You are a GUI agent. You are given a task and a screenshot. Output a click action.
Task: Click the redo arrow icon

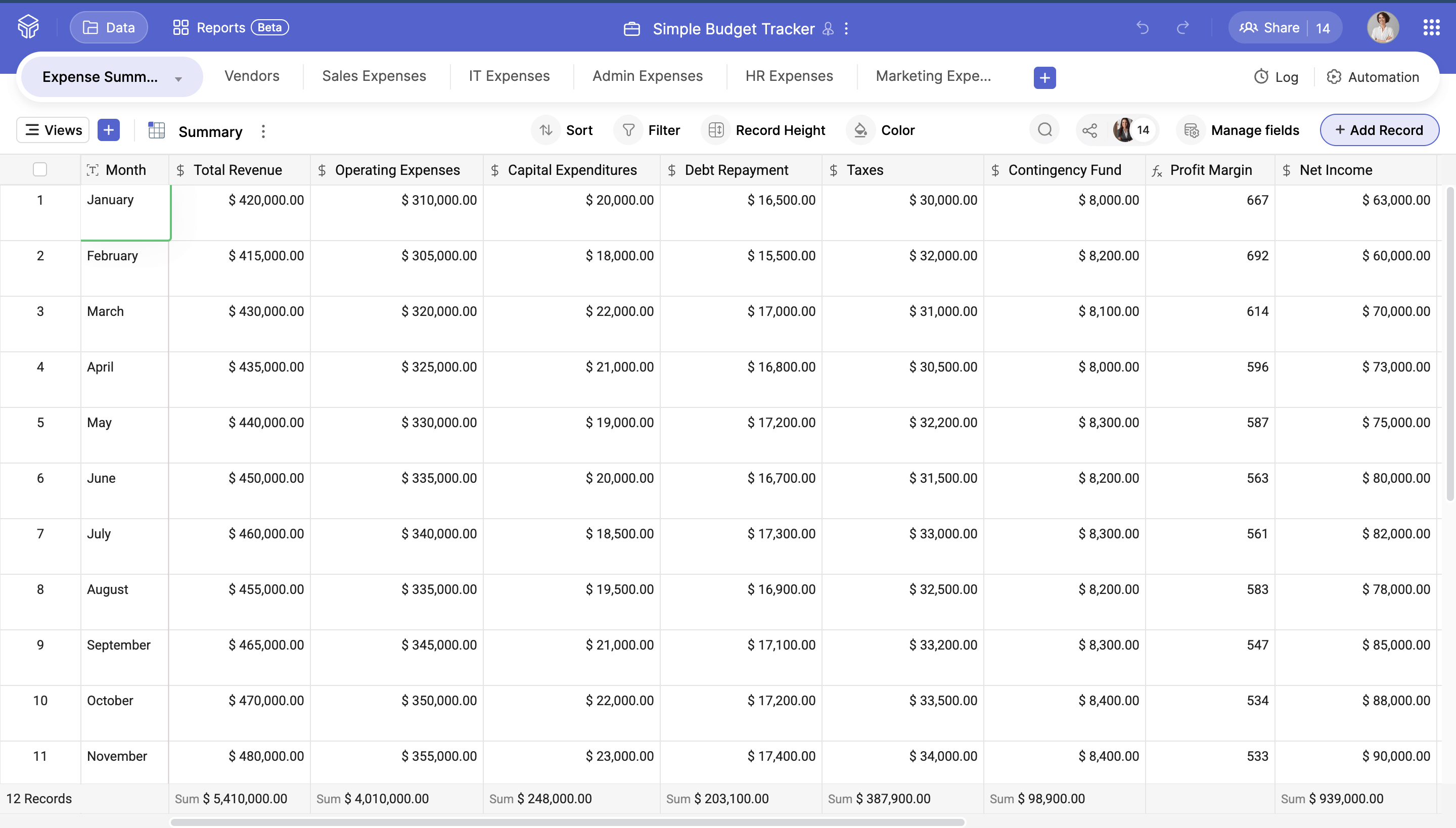[1183, 27]
